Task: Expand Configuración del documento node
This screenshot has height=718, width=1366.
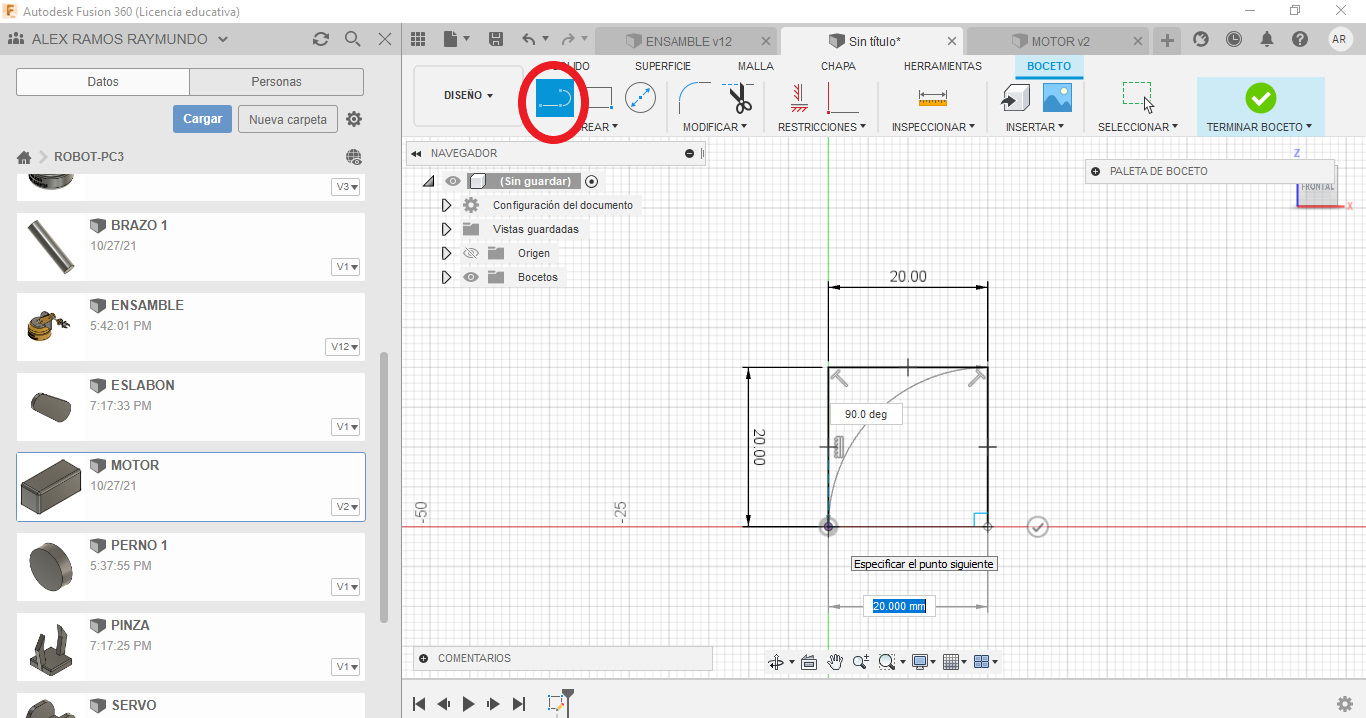Action: (x=446, y=205)
